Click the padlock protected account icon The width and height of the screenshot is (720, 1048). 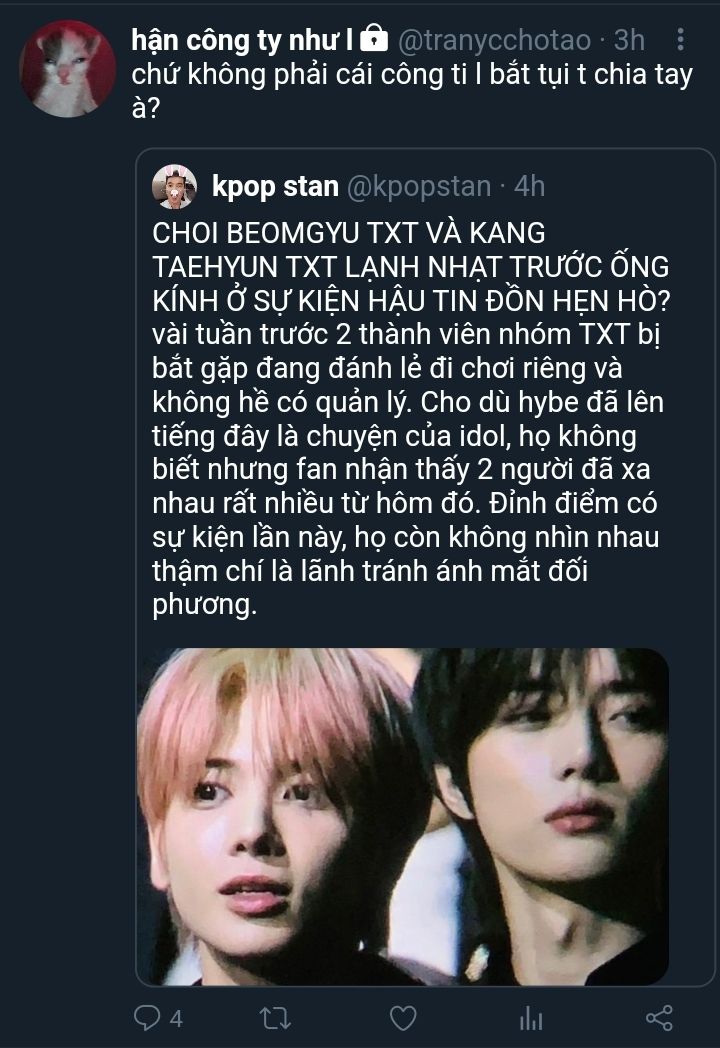pyautogui.click(x=374, y=39)
